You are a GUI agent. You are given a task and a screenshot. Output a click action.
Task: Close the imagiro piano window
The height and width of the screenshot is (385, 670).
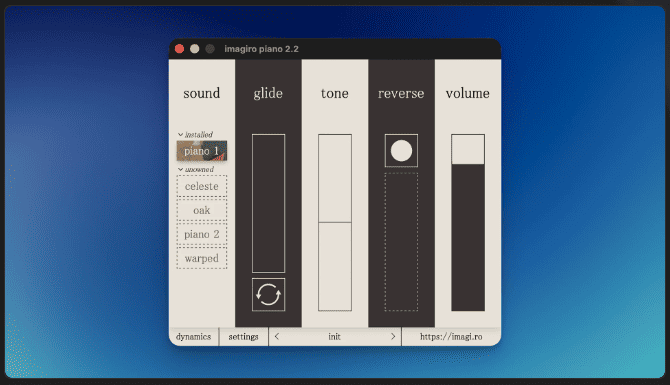pyautogui.click(x=179, y=49)
